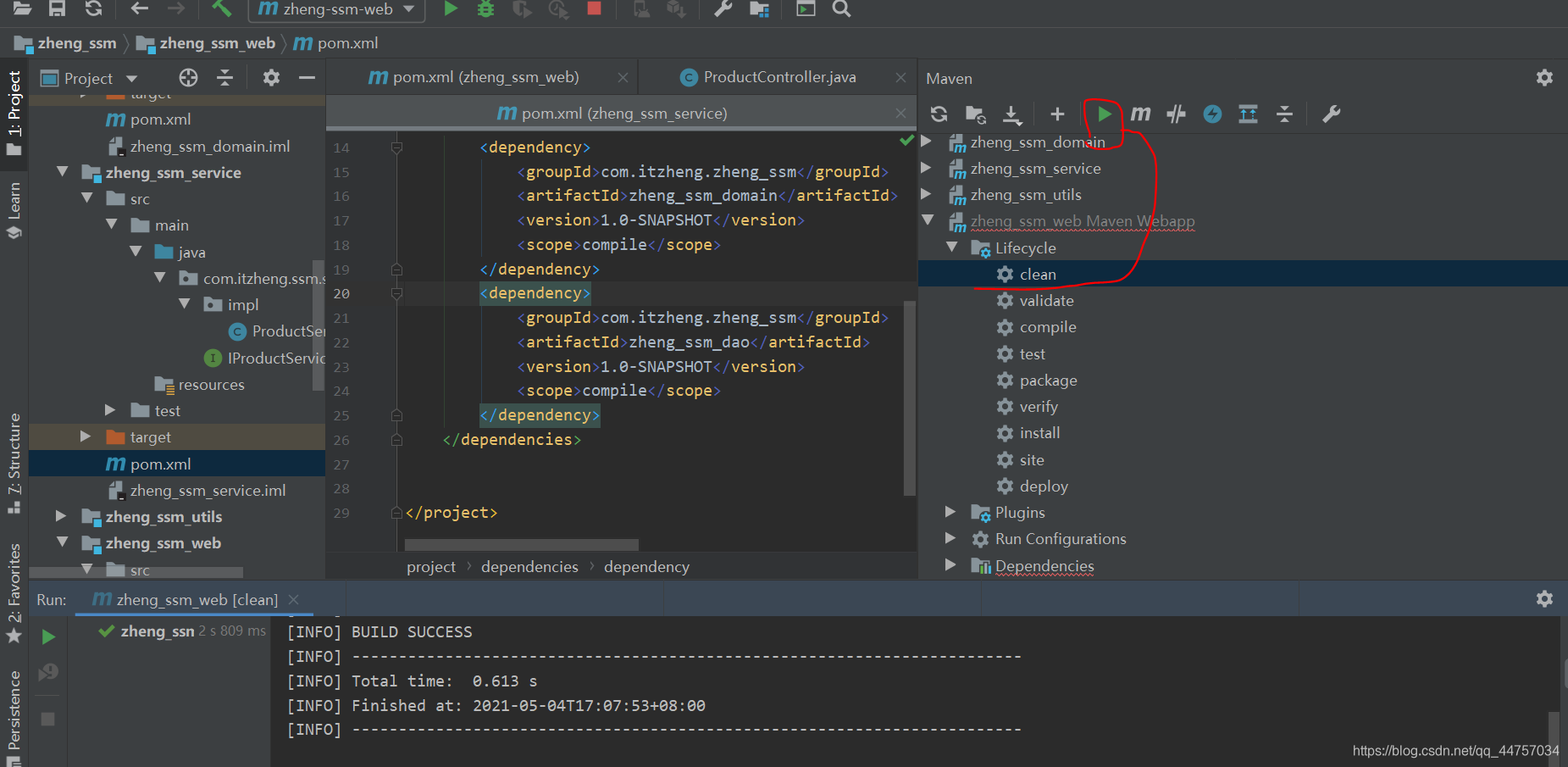Click main toolbar green Run button

(451, 8)
